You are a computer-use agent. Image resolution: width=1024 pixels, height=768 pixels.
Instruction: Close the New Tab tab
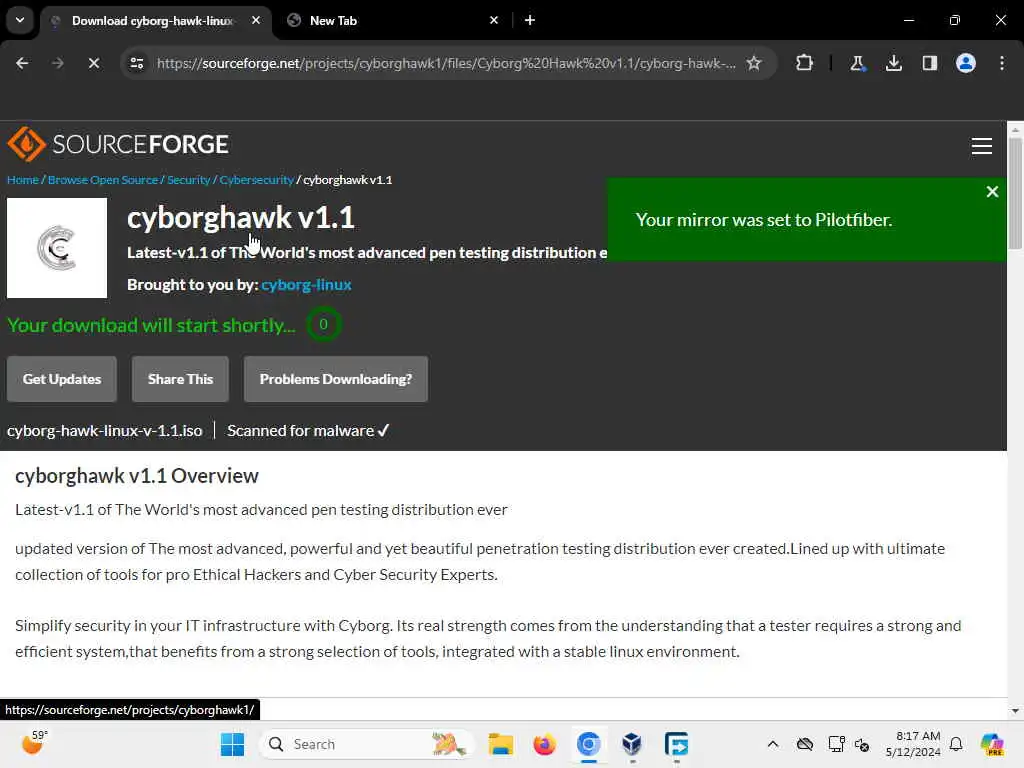point(494,20)
